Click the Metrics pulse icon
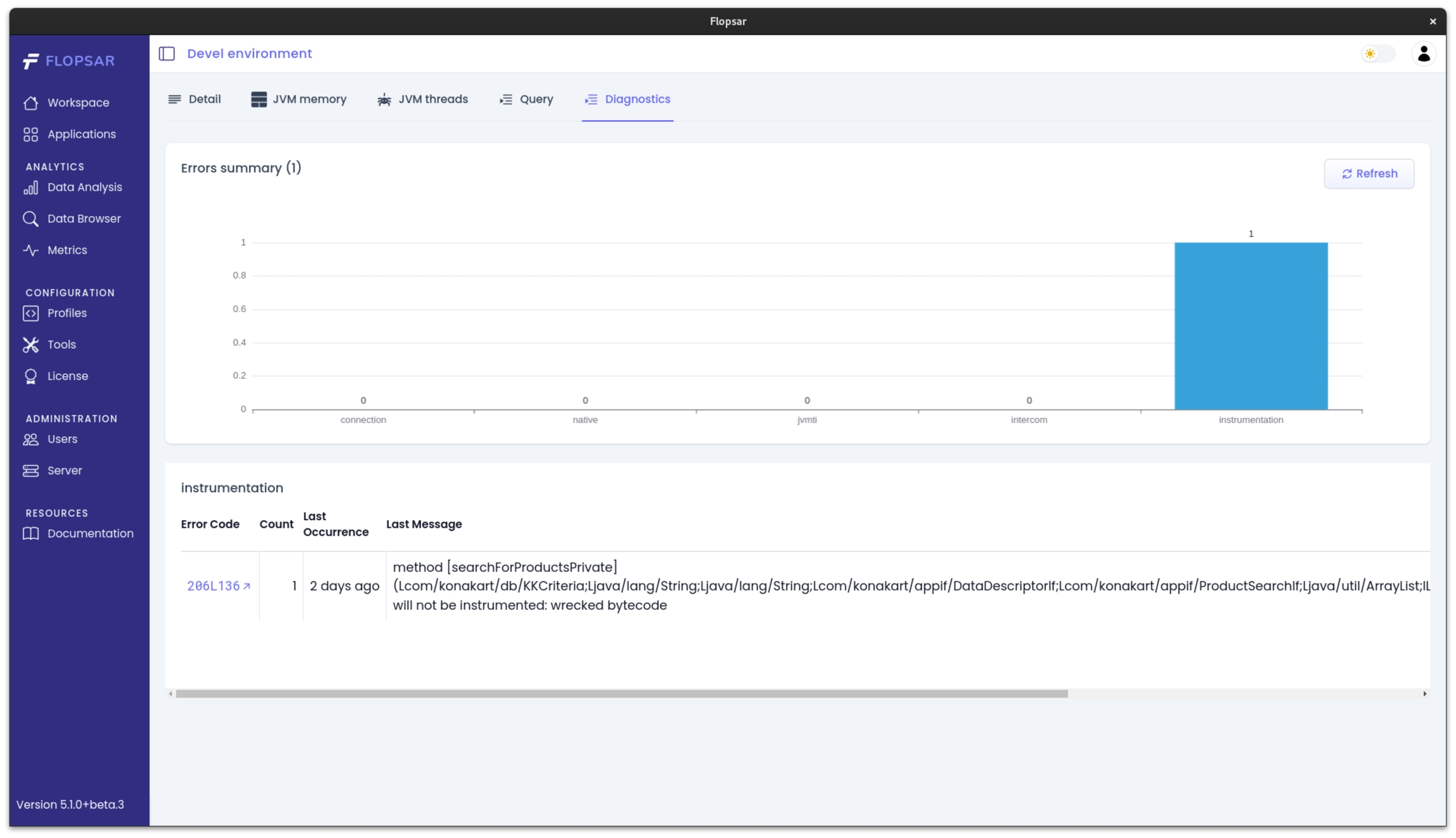Image resolution: width=1456 pixels, height=838 pixels. 30,250
